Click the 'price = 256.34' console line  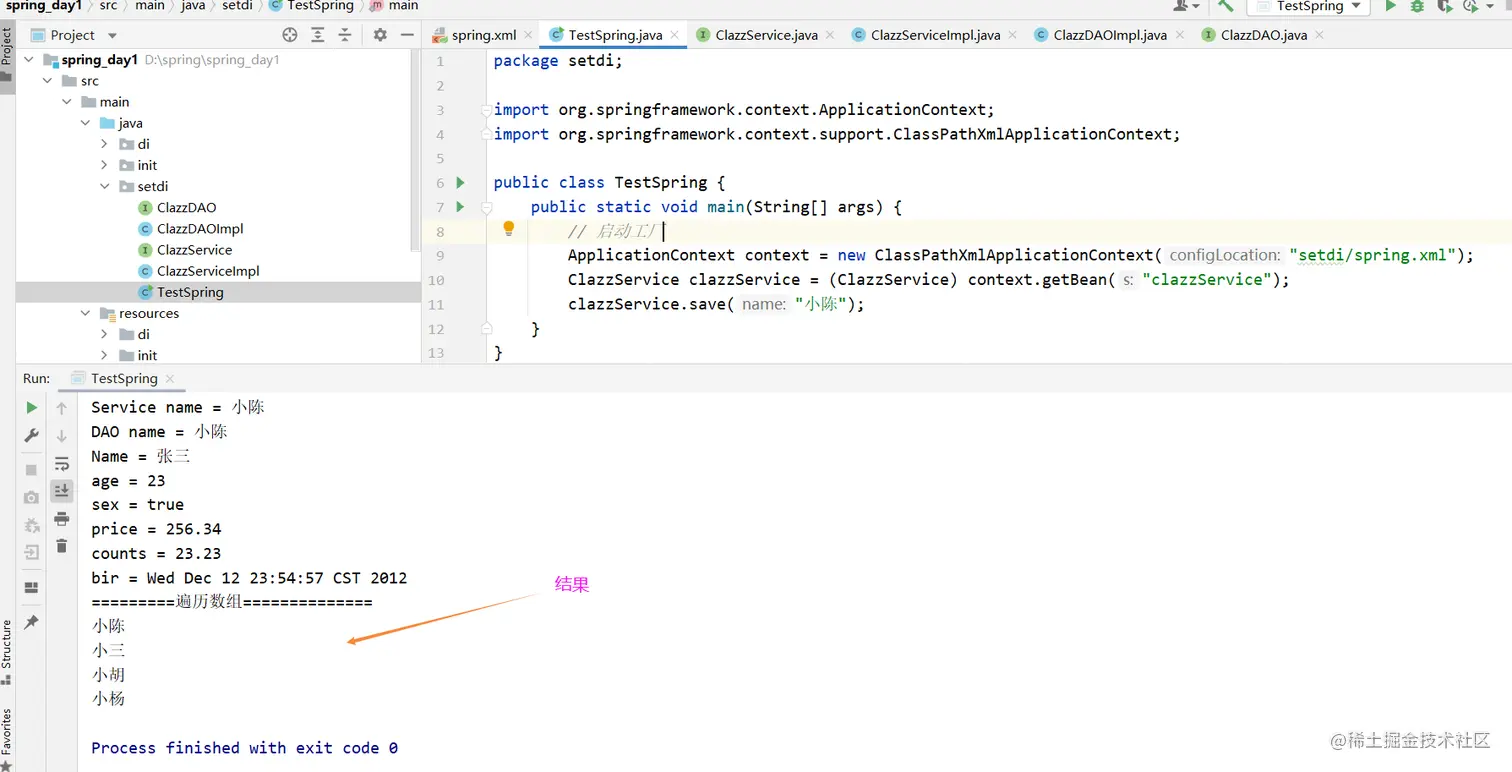(156, 529)
